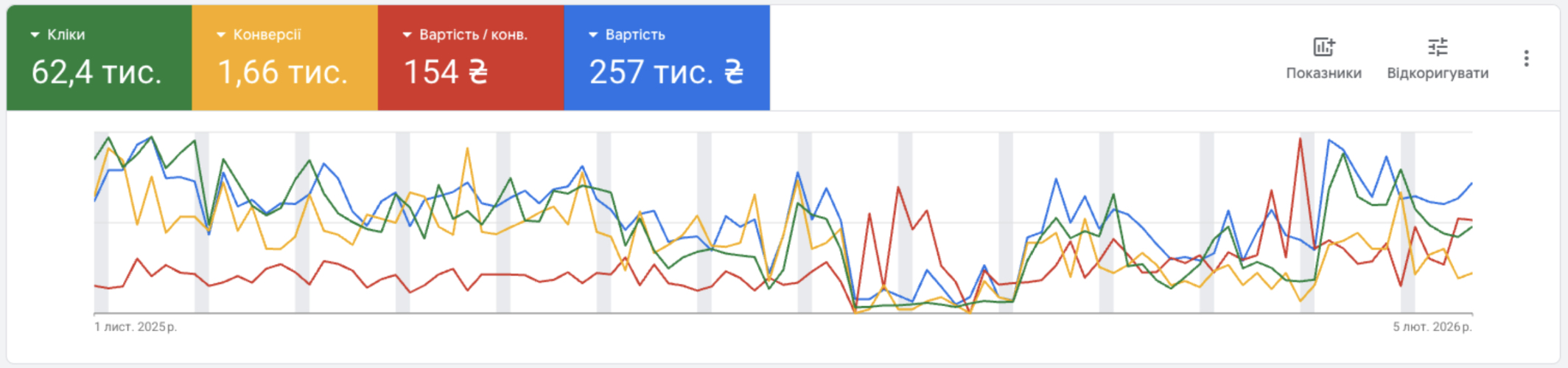Click the right end of the blue chart line
1568x368 pixels.
[1471, 184]
